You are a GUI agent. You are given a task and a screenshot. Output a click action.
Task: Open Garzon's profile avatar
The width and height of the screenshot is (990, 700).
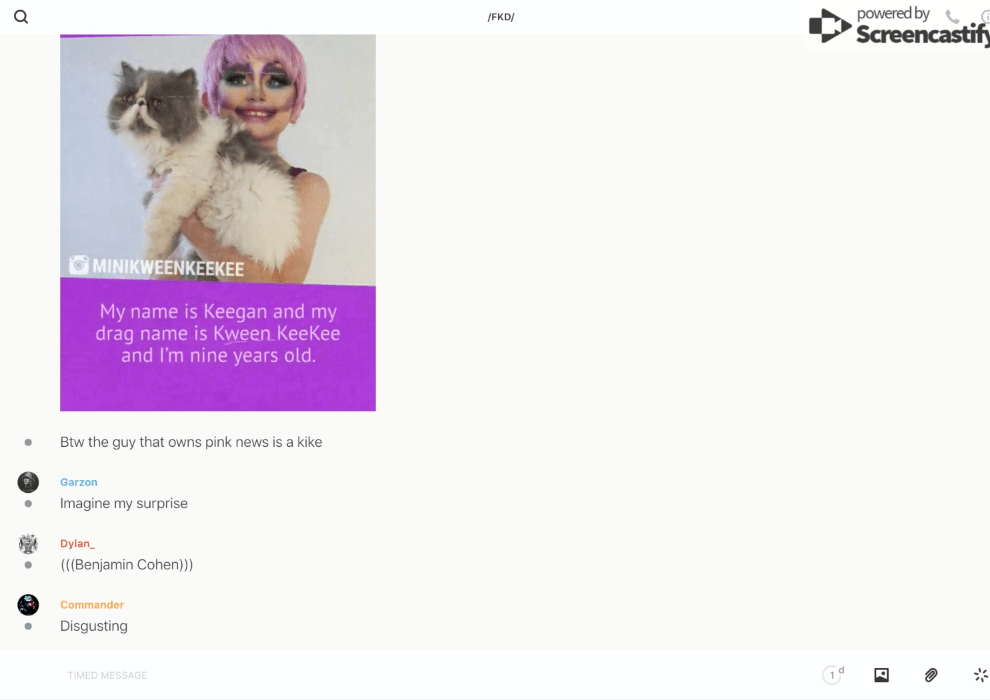click(x=28, y=482)
